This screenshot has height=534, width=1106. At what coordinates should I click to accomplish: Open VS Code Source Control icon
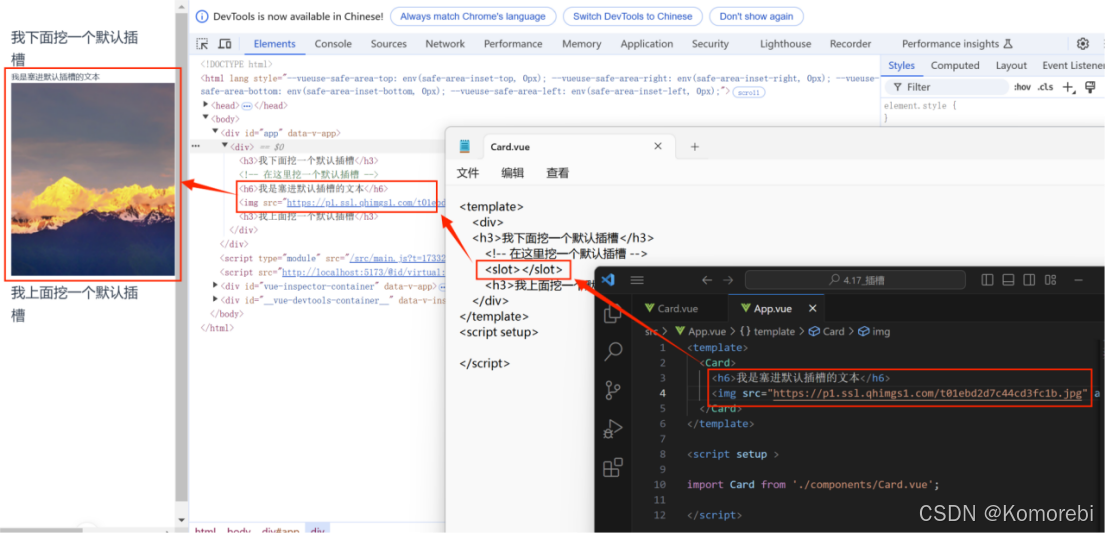click(x=613, y=389)
